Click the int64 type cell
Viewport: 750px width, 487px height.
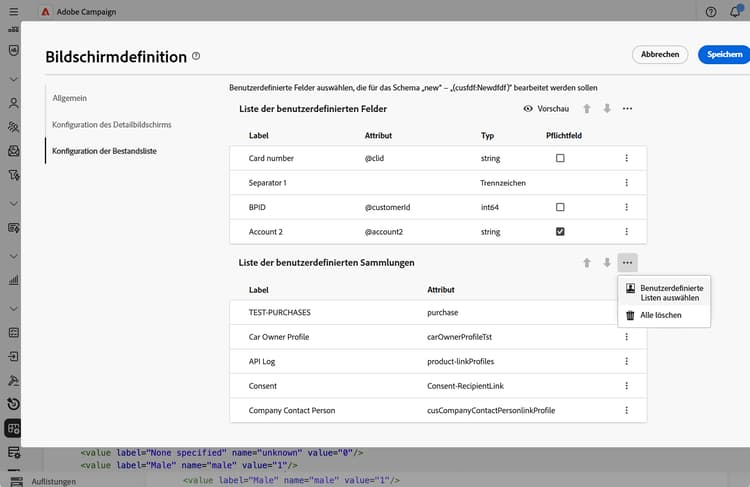coord(490,207)
